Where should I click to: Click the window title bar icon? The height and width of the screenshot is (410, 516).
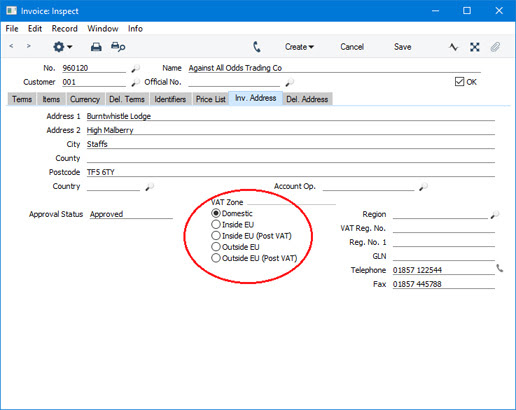(11, 11)
